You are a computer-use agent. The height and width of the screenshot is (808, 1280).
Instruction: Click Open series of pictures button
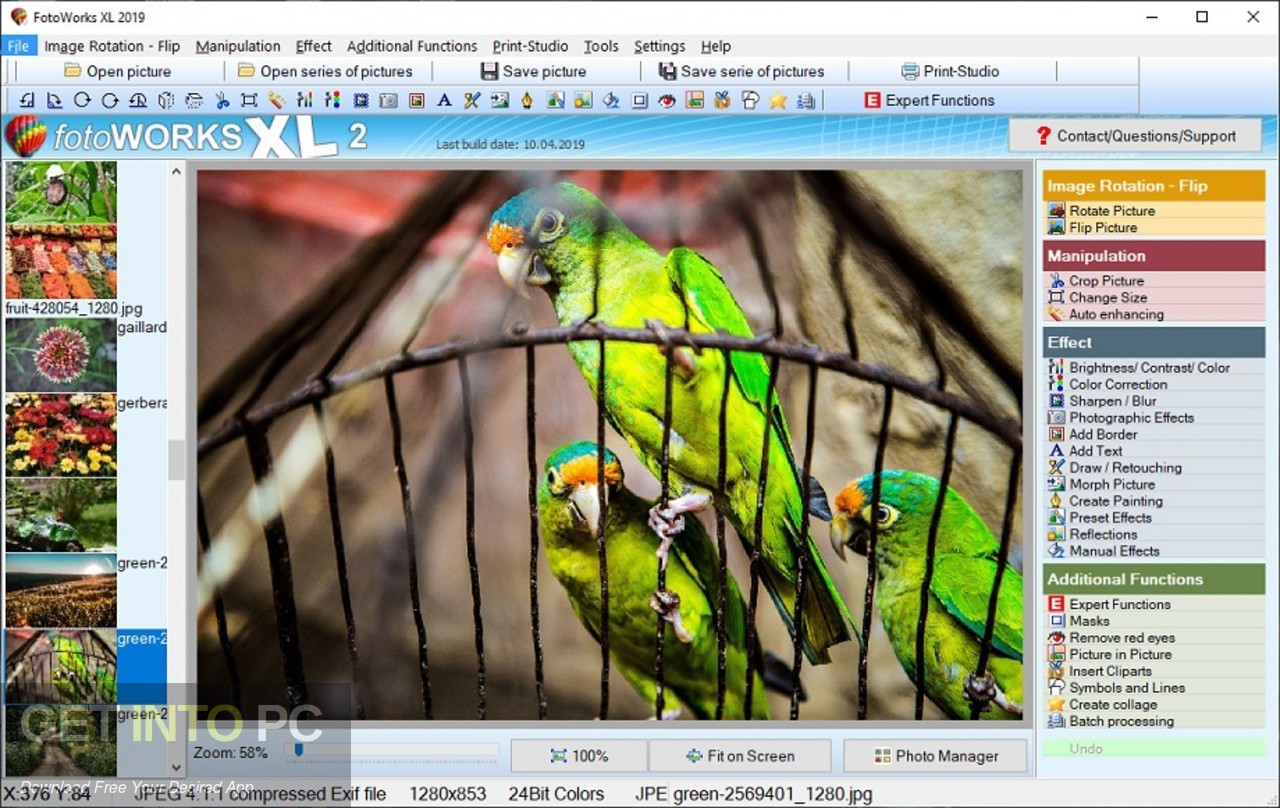[x=325, y=71]
